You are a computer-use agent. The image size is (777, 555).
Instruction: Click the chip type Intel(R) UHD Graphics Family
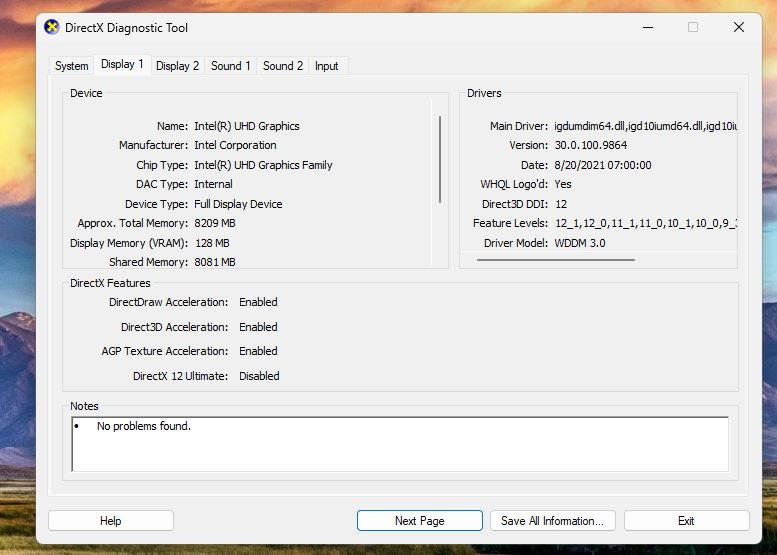pyautogui.click(x=263, y=165)
